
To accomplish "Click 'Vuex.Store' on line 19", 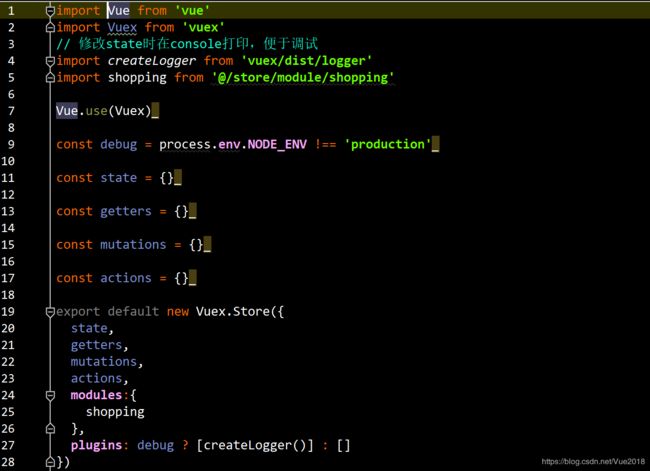I will coord(233,311).
